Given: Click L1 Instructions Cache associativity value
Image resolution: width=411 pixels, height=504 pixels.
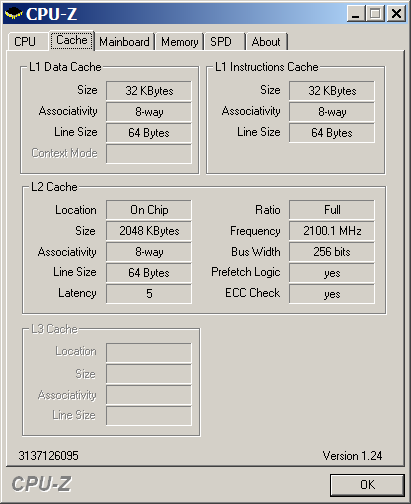Looking at the screenshot, I should (332, 112).
